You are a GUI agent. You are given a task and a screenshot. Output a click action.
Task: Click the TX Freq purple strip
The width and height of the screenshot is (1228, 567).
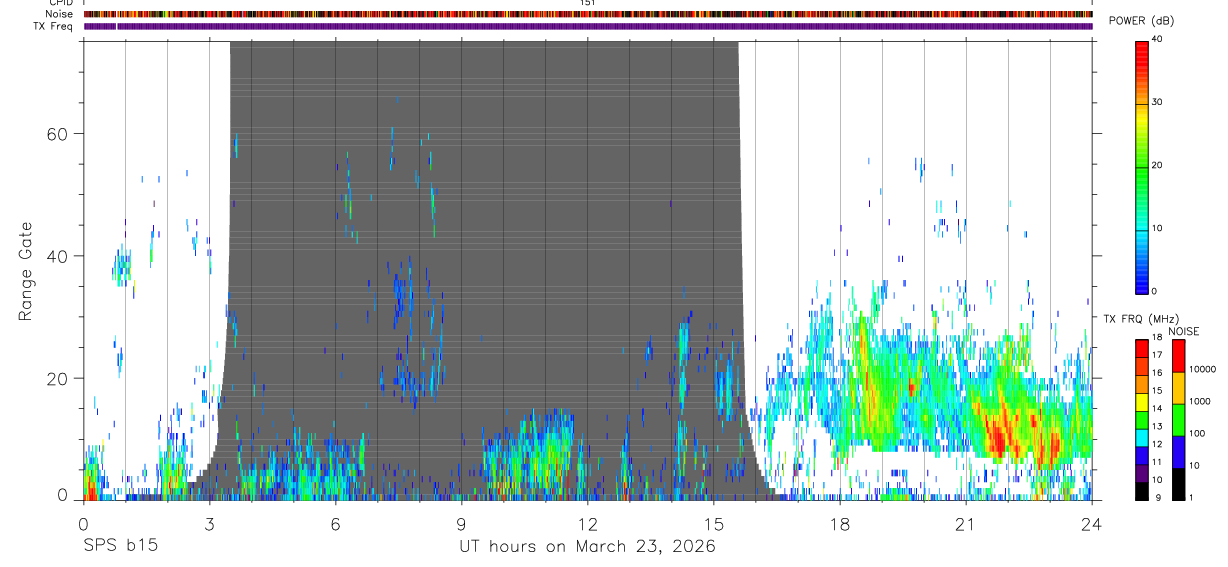[588, 26]
